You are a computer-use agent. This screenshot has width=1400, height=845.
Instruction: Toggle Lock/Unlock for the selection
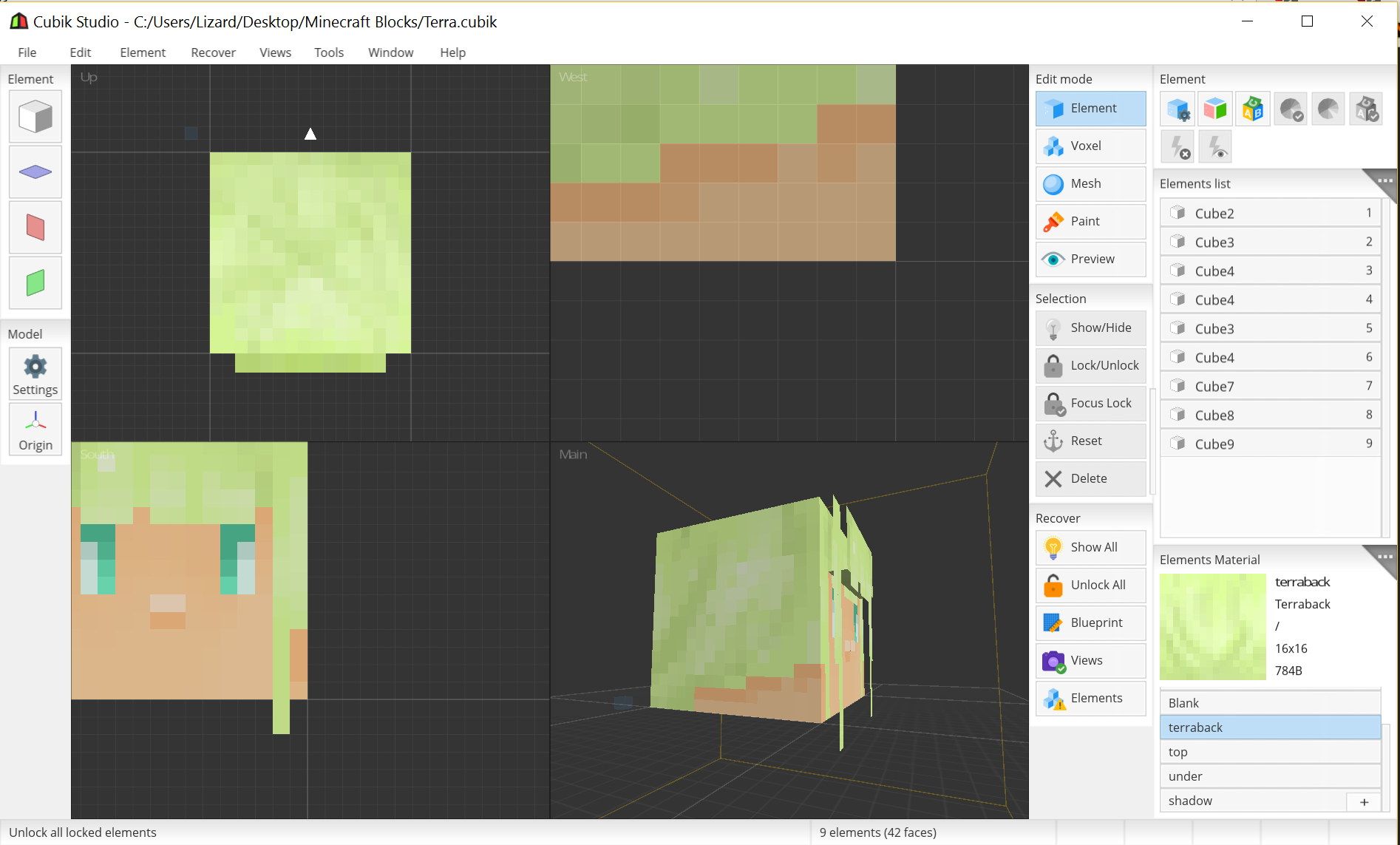pyautogui.click(x=1090, y=365)
